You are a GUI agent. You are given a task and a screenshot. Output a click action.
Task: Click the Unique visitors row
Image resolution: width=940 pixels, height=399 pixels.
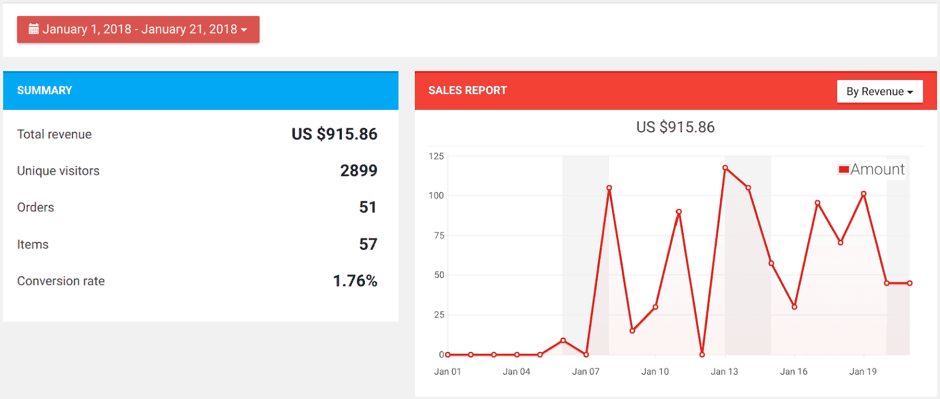point(197,171)
